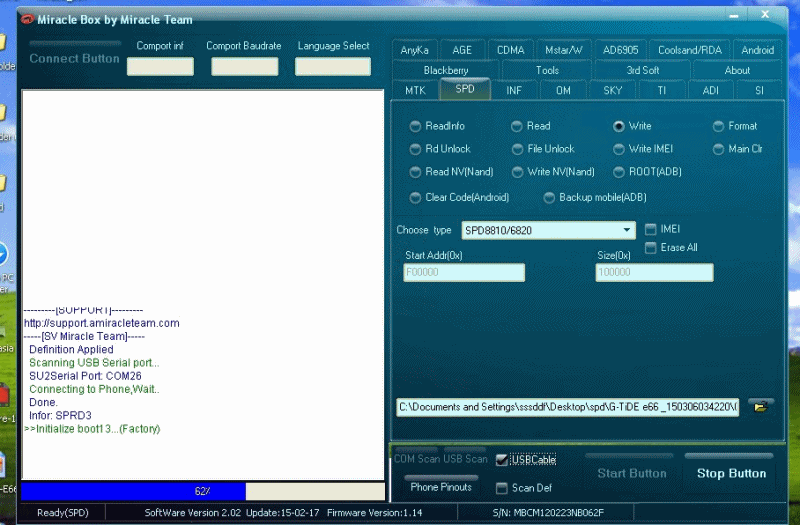Switch to the AnyKa tab
This screenshot has width=800, height=525.
(414, 50)
